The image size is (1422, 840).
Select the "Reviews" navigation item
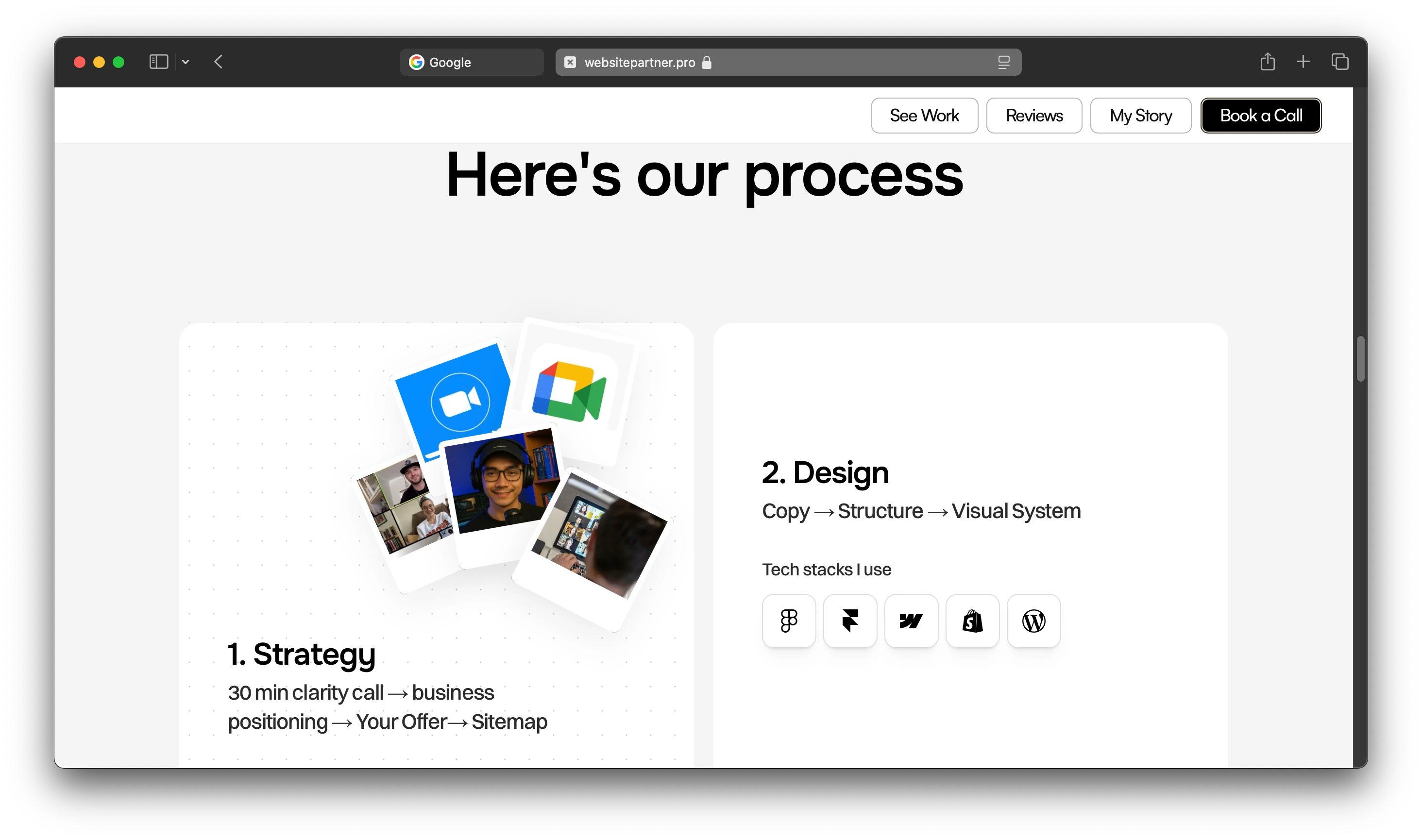click(1034, 116)
